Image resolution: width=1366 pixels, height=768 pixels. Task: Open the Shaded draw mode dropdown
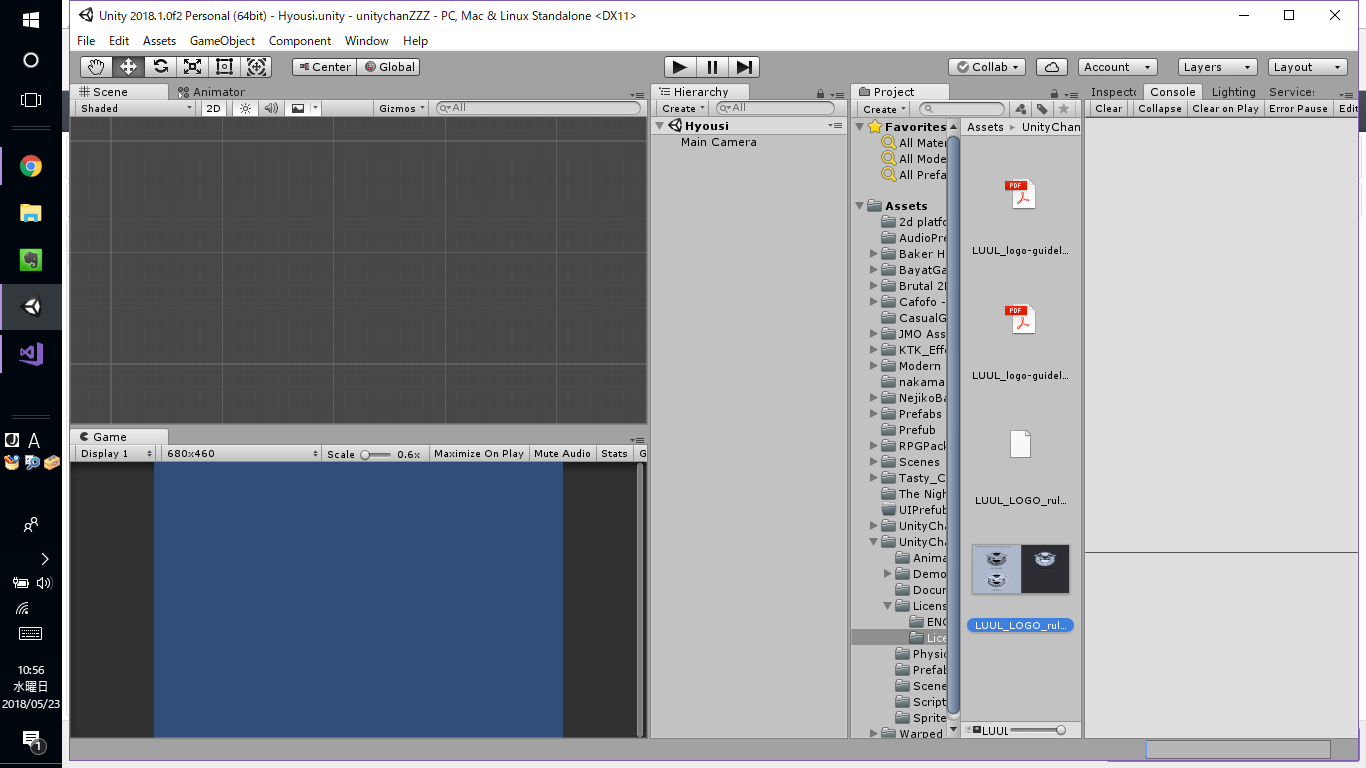[133, 108]
